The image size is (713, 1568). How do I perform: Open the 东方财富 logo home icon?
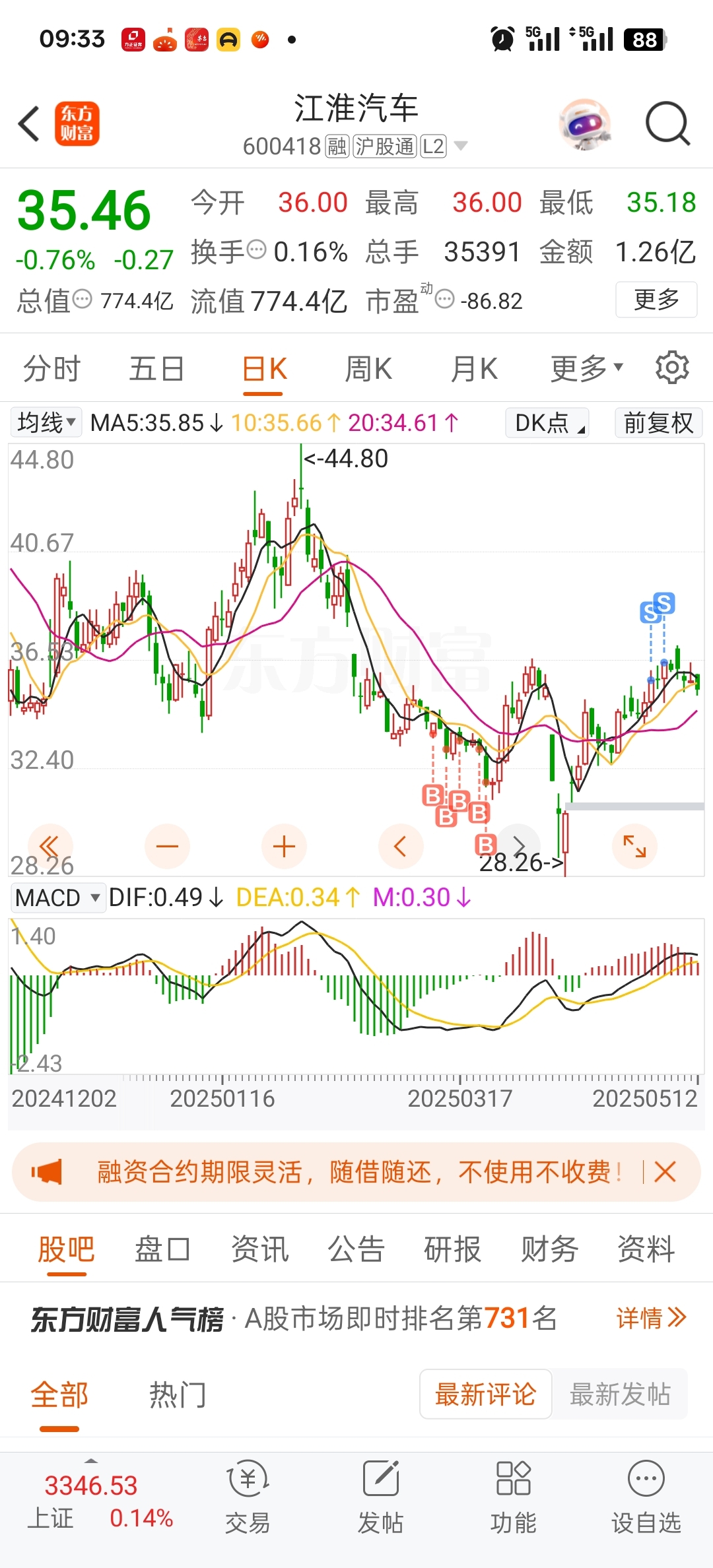(77, 123)
